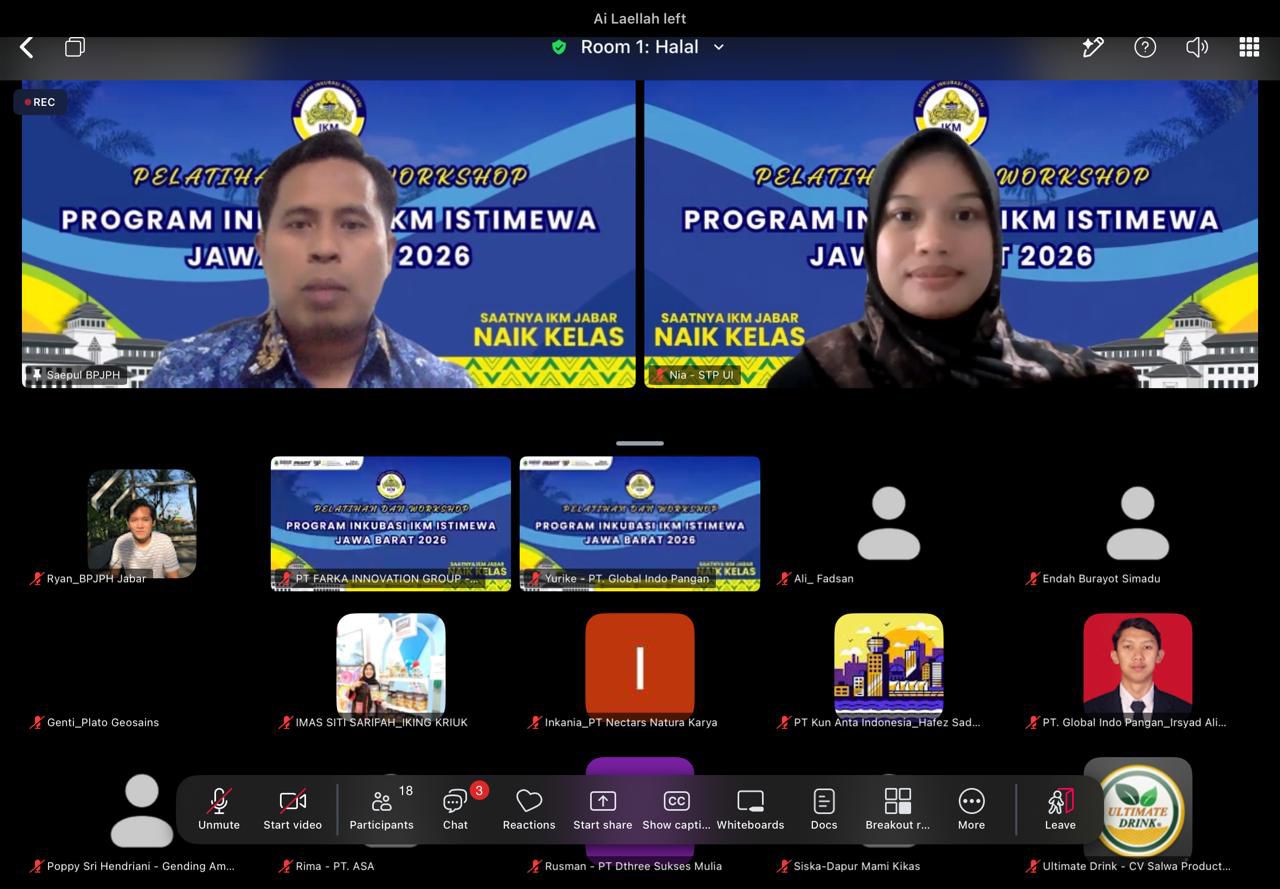Click muted mic icon beside PT Kun Anta Indonesia

(x=784, y=722)
